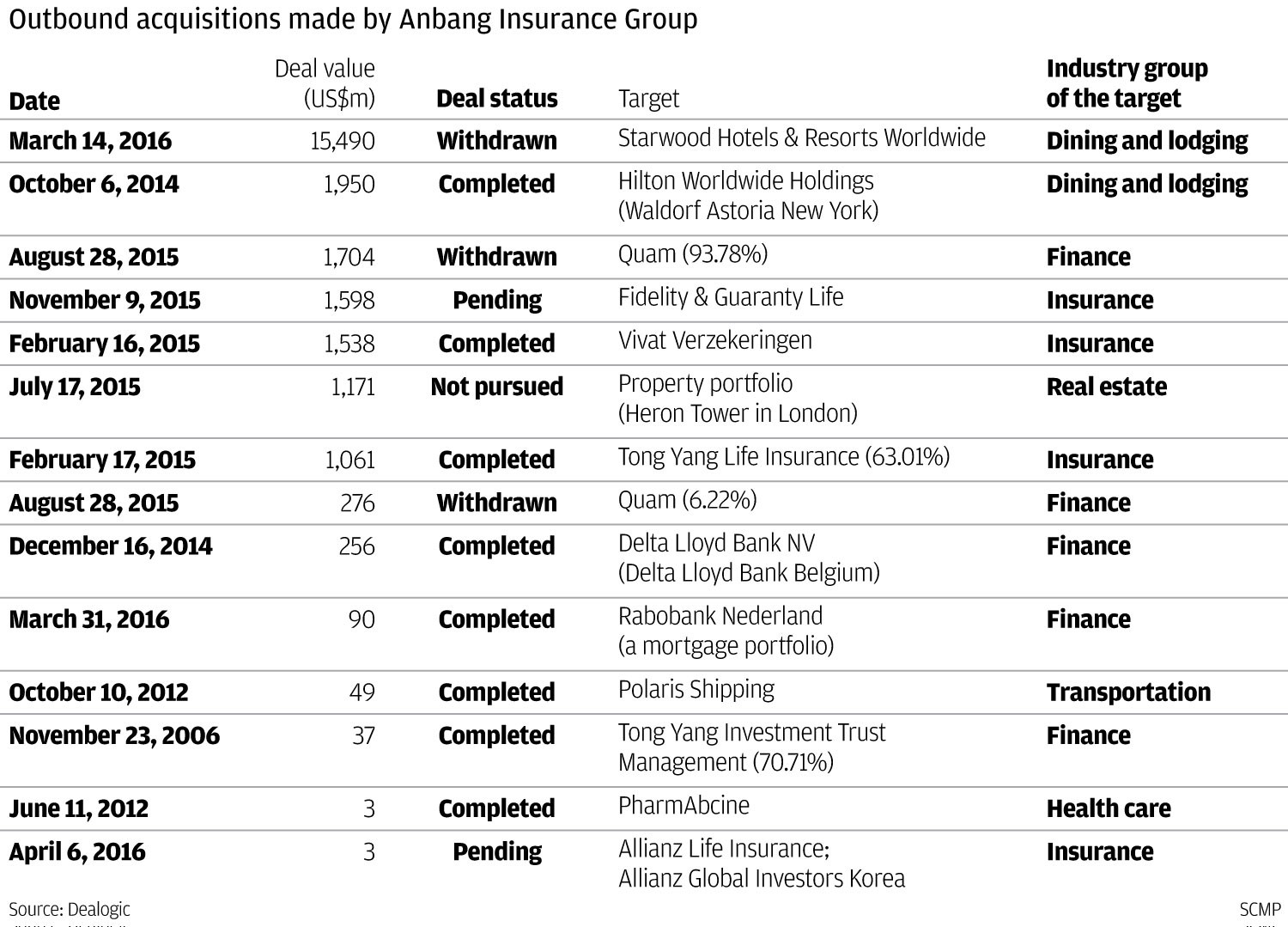The width and height of the screenshot is (1288, 927).
Task: Click the Polaris Shipping target
Action: click(696, 689)
